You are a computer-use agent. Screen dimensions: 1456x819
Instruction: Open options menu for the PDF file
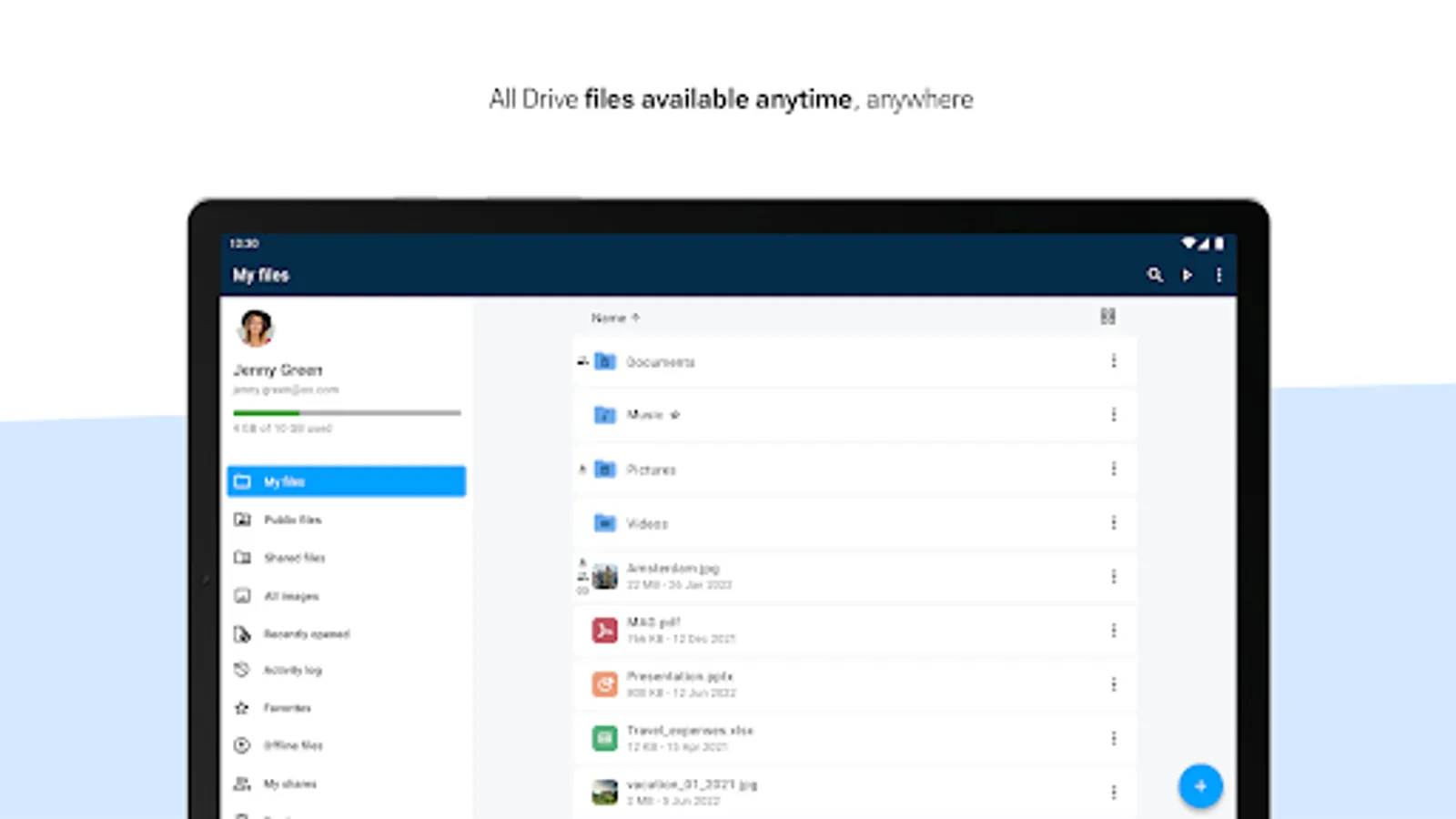1113,631
